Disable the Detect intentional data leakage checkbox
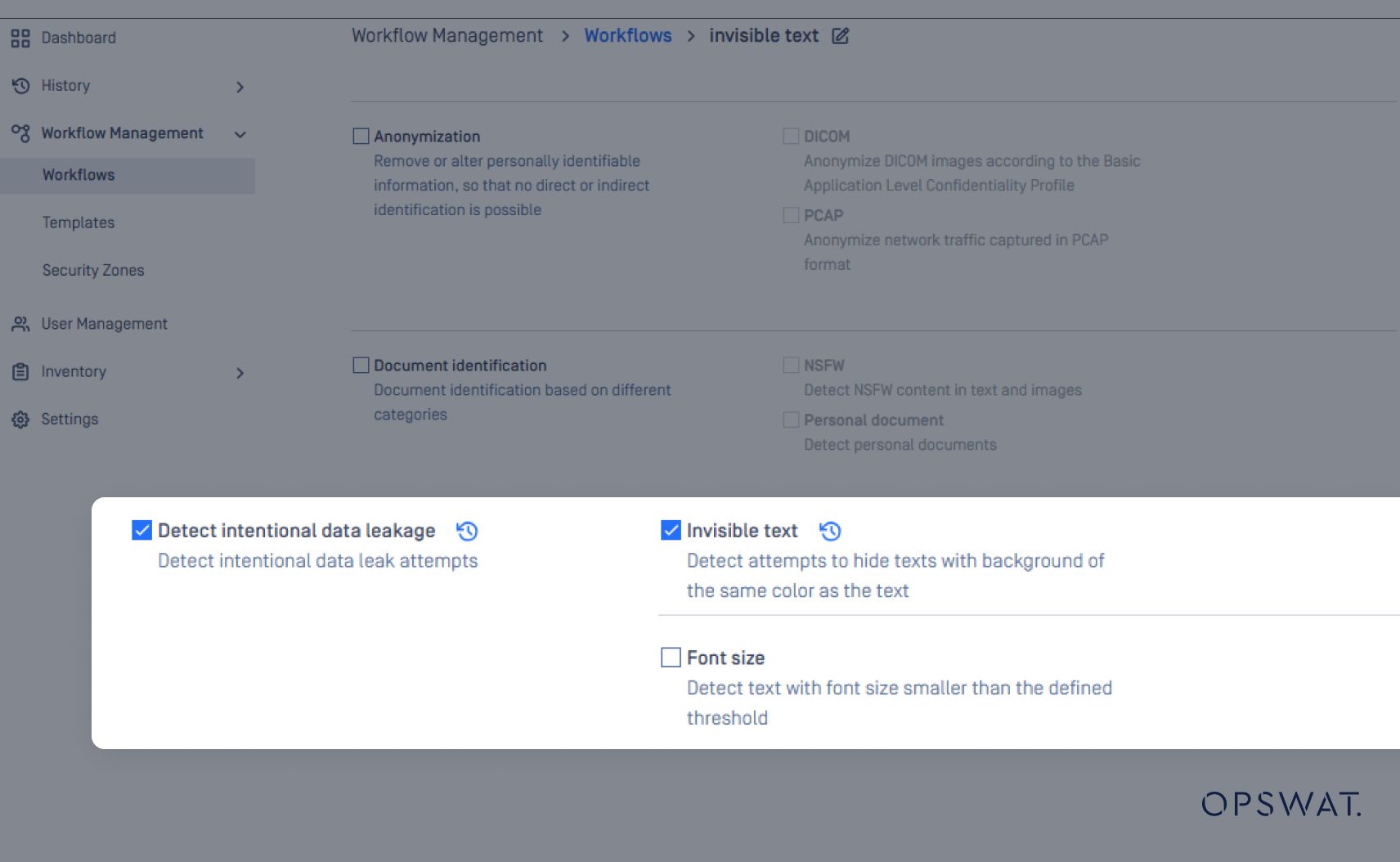Image resolution: width=1400 pixels, height=862 pixels. [x=141, y=530]
